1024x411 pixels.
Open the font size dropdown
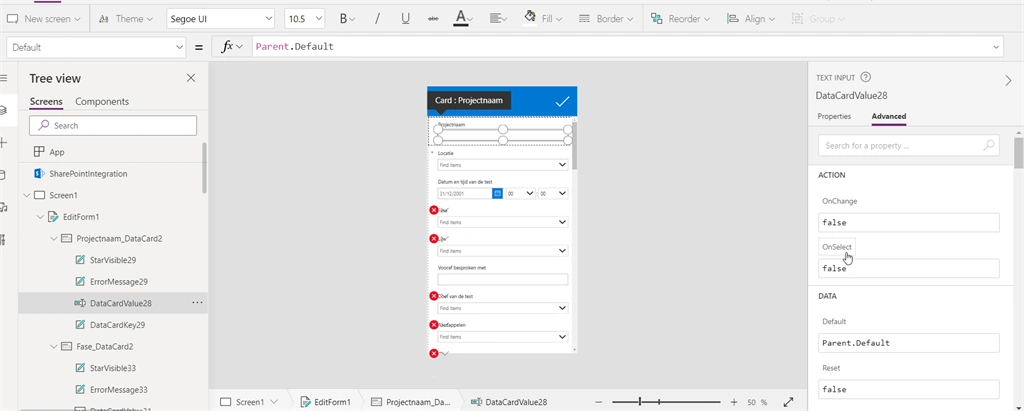coord(305,19)
